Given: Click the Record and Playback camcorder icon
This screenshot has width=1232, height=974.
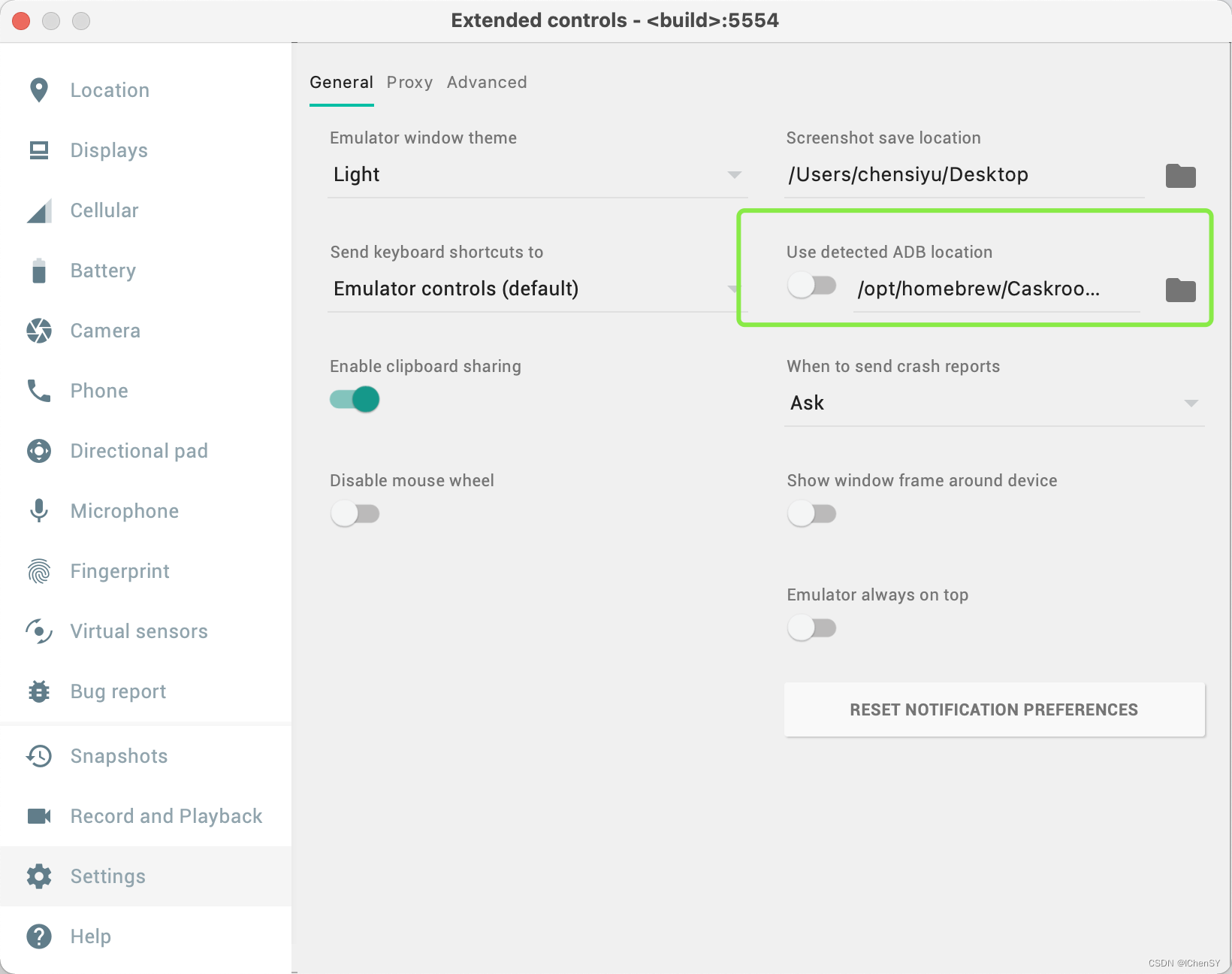Looking at the screenshot, I should (39, 816).
